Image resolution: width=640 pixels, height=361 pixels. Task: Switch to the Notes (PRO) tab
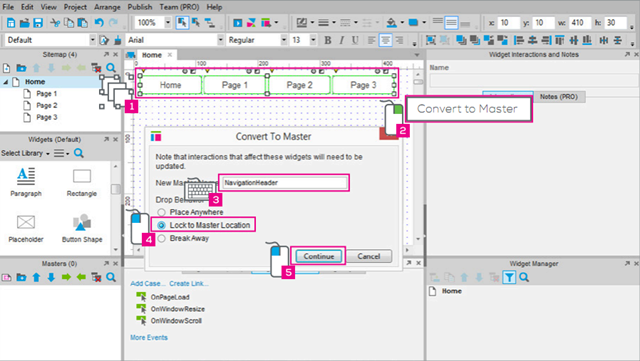558,97
